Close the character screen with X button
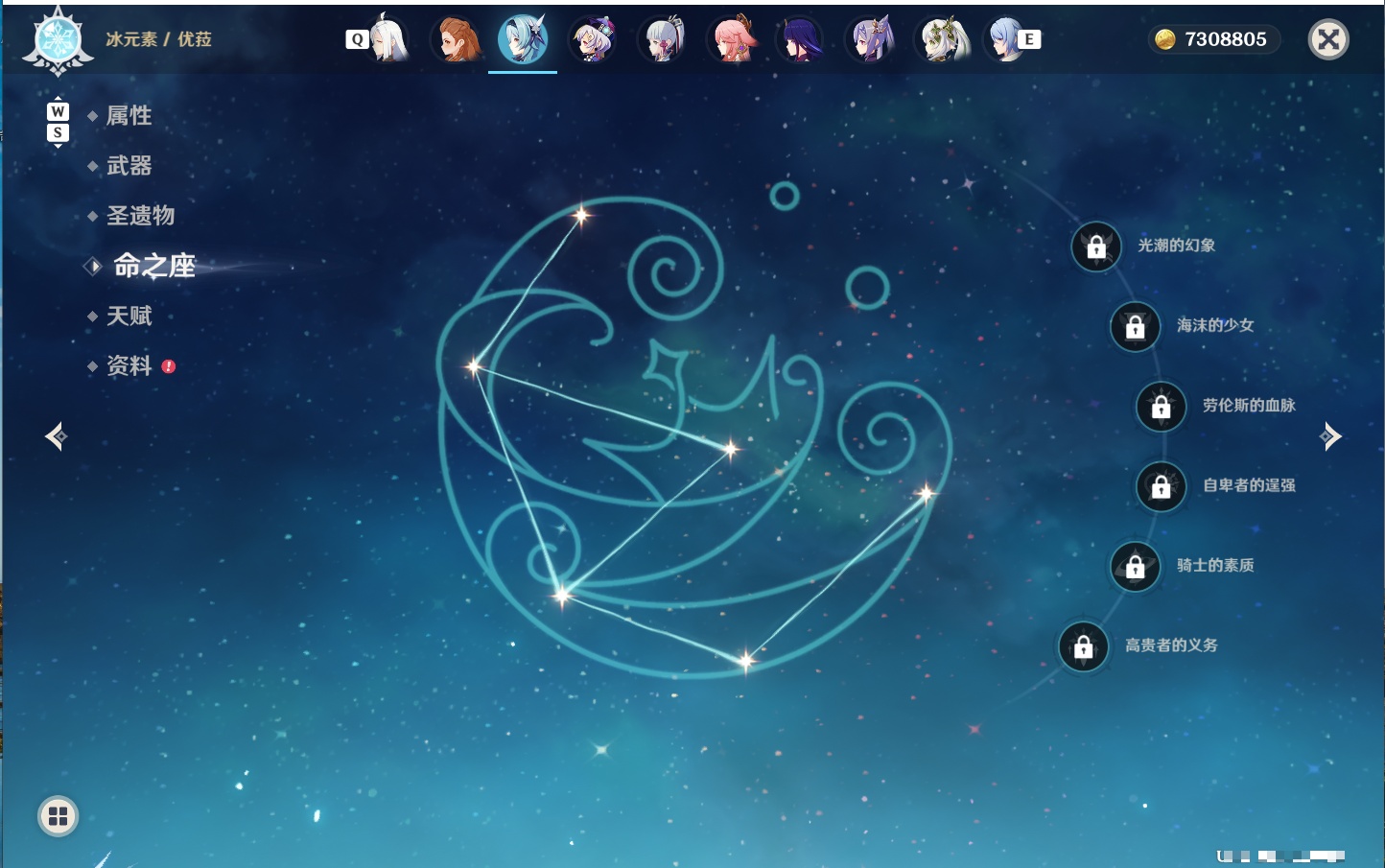This screenshot has height=868, width=1385. [x=1328, y=39]
